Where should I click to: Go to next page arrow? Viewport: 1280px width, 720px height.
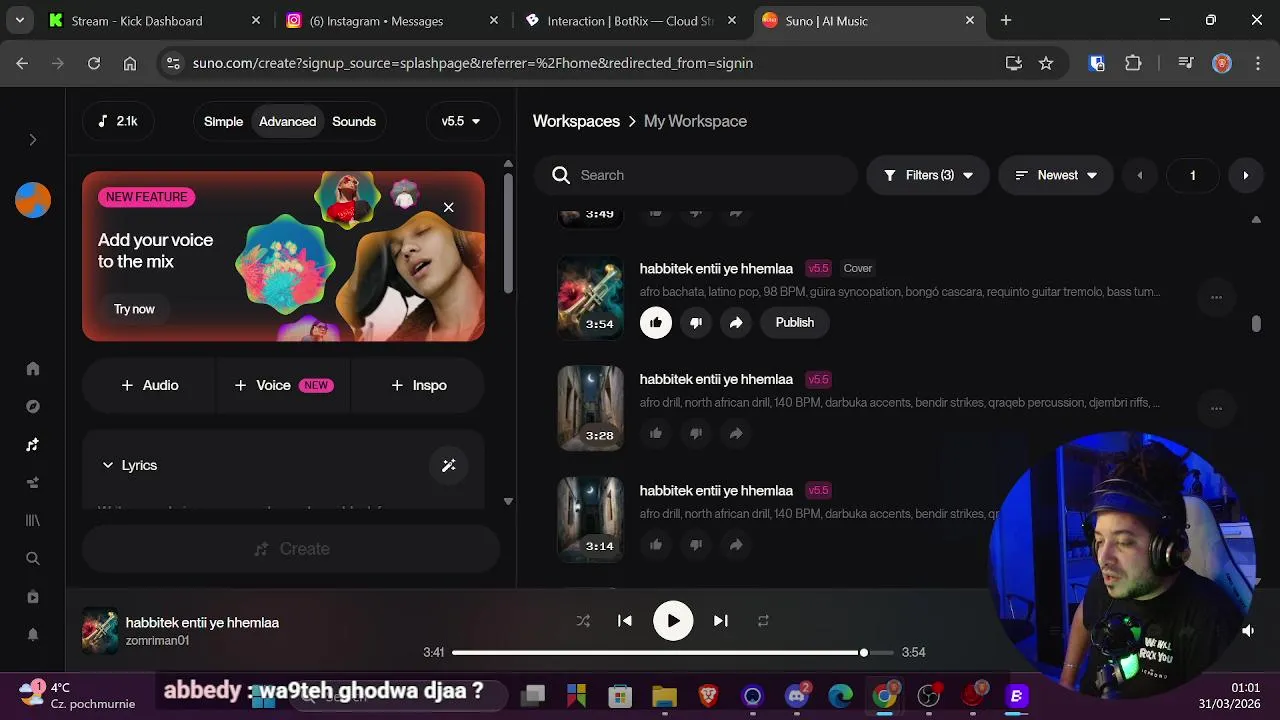point(1245,175)
